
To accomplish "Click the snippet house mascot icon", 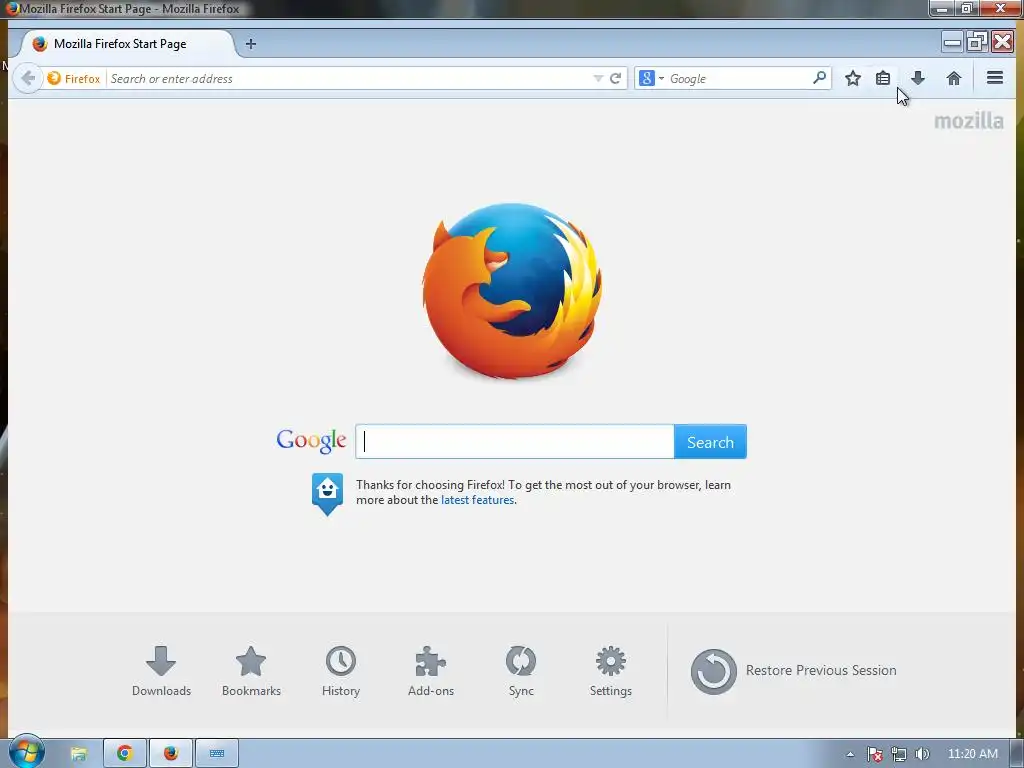I will point(327,494).
